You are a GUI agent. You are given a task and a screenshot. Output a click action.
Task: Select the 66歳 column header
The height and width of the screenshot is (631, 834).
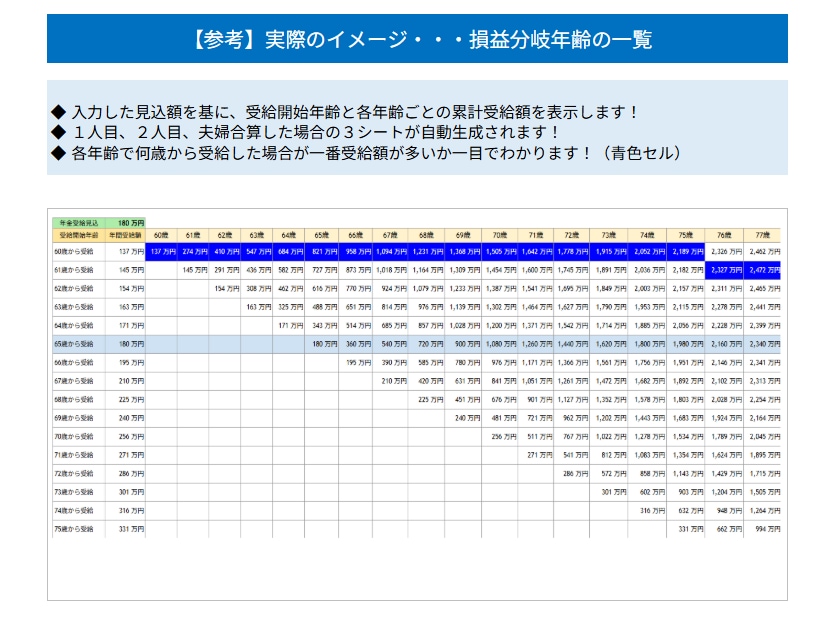pos(356,235)
